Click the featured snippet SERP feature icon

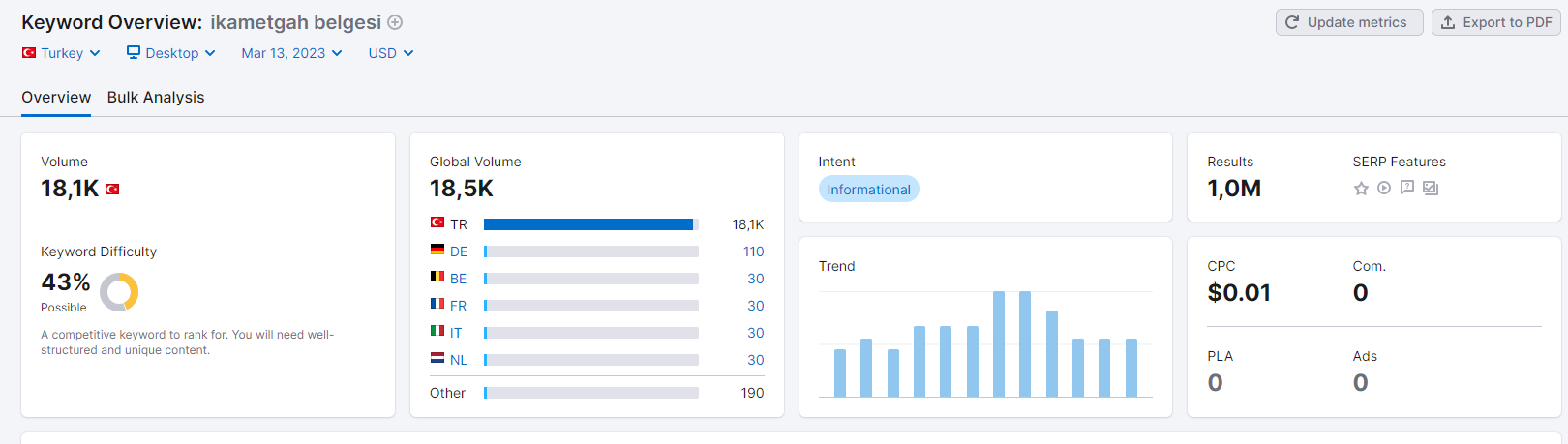tap(1407, 189)
